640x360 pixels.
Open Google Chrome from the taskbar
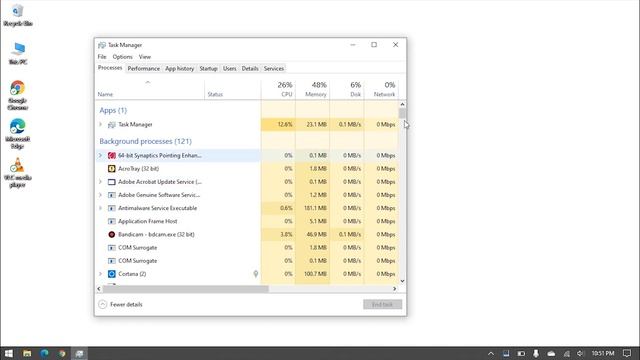click(62, 353)
